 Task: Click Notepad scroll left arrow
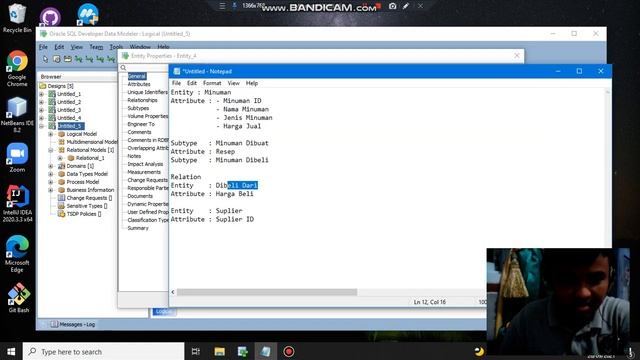173,292
